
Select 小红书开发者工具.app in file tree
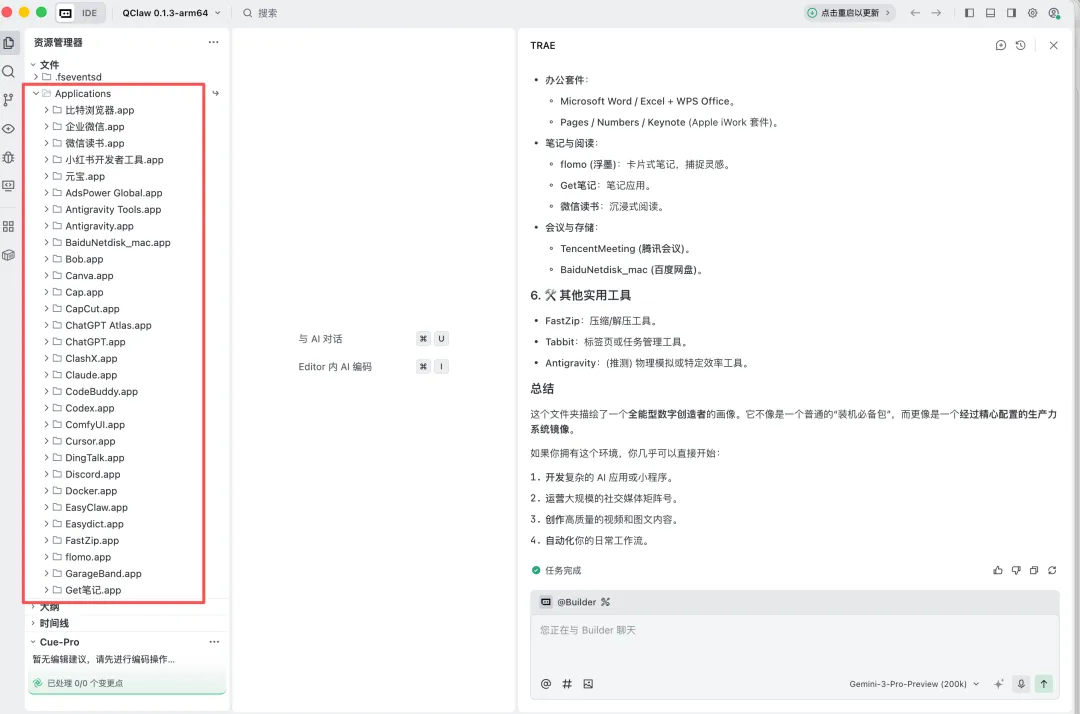(x=114, y=160)
